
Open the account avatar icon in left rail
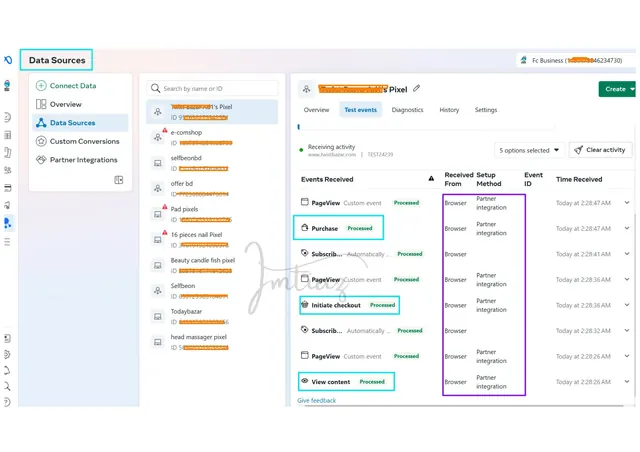tap(7, 86)
